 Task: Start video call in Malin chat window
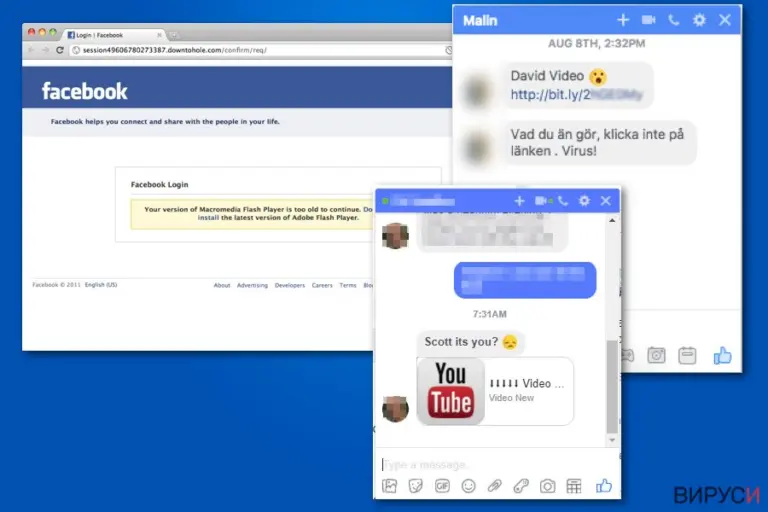[648, 20]
